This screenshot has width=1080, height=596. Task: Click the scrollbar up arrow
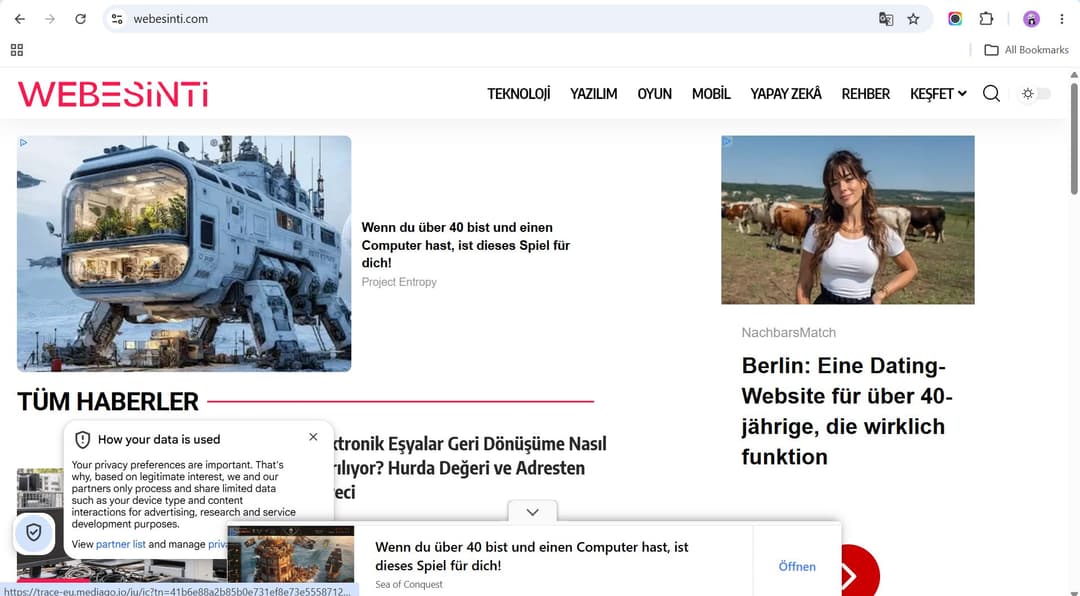click(x=1074, y=74)
